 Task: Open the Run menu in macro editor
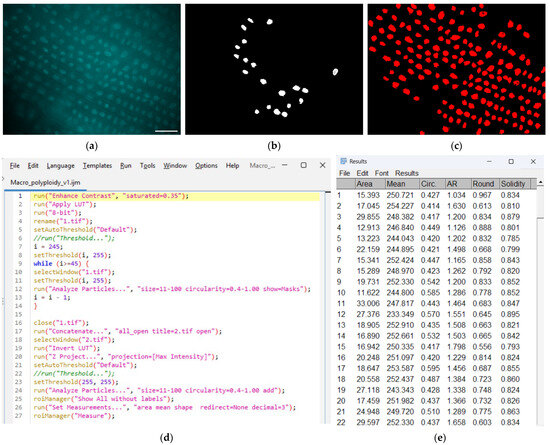pyautogui.click(x=126, y=166)
